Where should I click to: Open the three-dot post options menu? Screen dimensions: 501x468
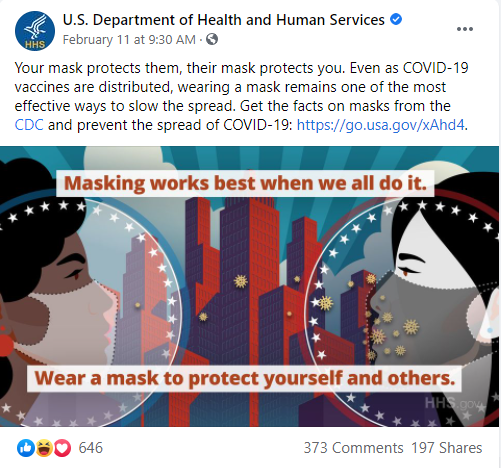465,29
